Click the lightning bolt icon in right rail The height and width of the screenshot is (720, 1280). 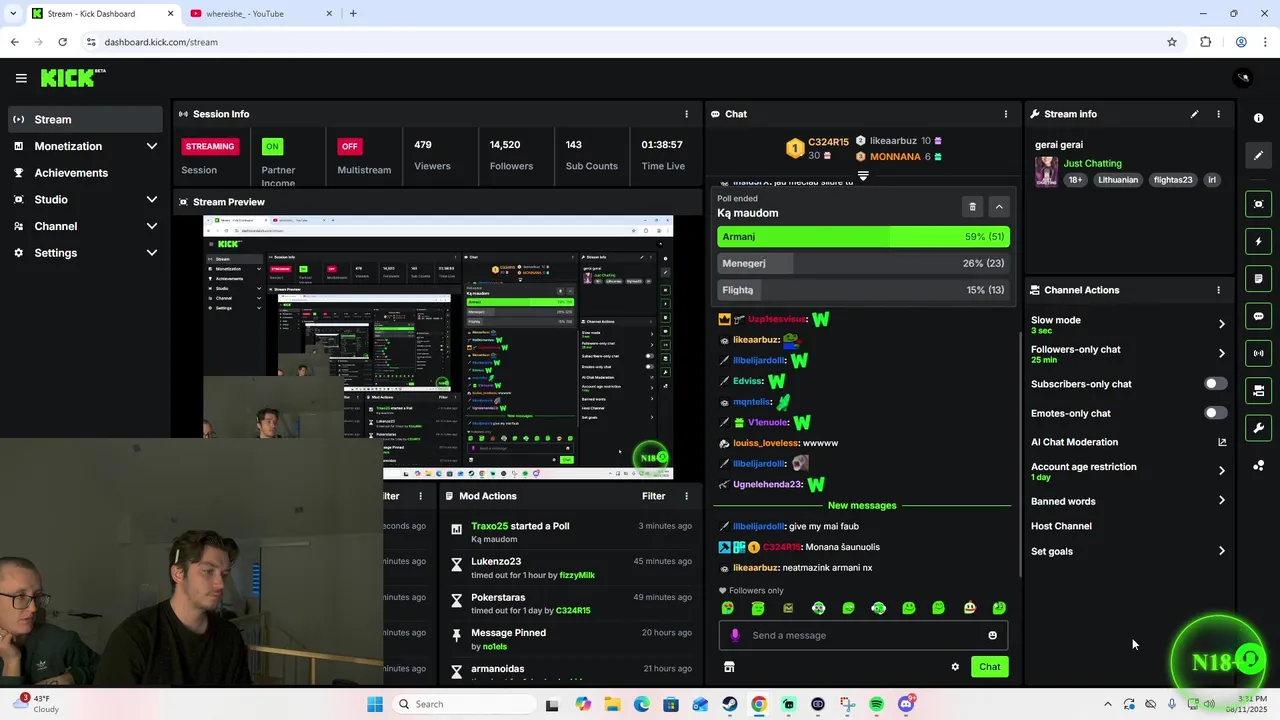(x=1258, y=241)
